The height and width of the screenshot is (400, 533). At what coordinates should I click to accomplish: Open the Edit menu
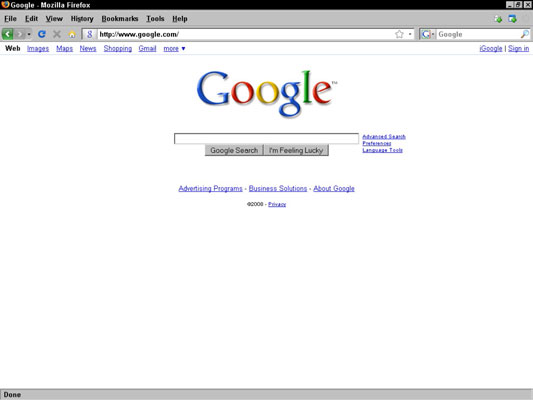click(31, 19)
